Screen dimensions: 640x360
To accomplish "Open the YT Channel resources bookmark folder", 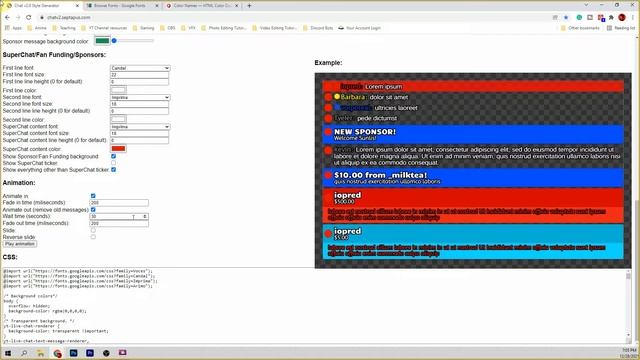I will click(x=104, y=28).
